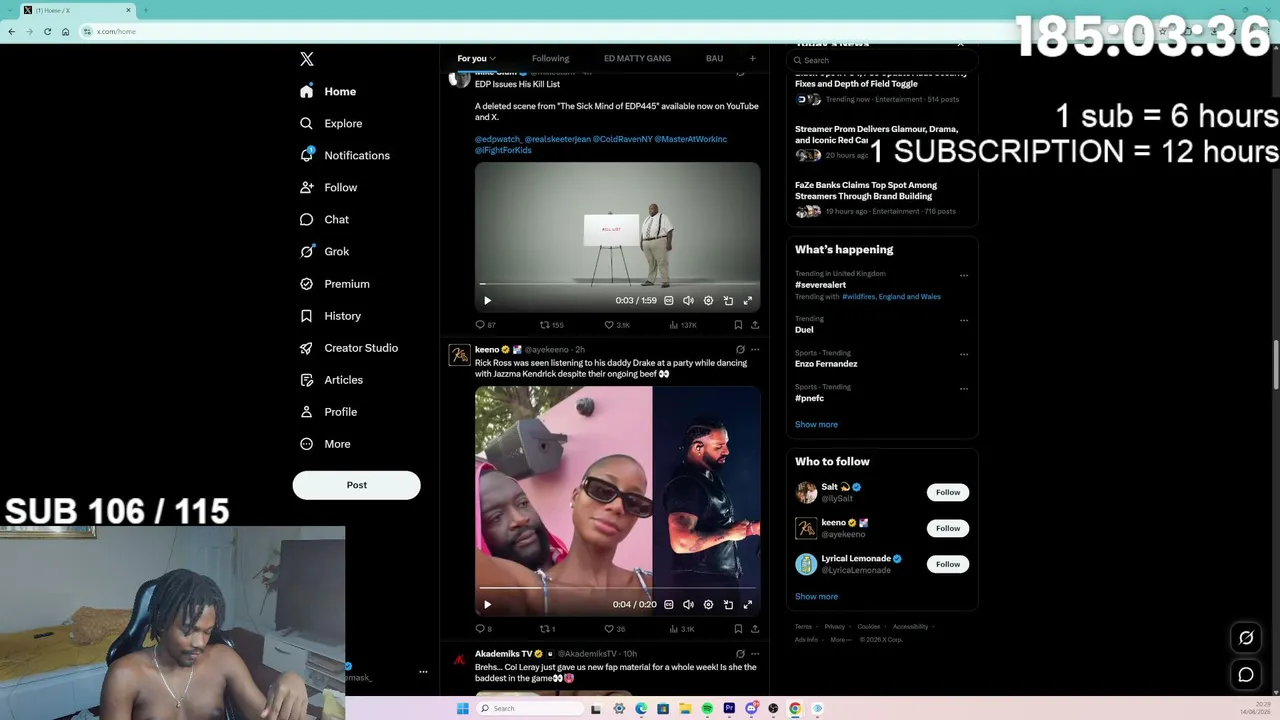
Task: Open options for the #severealert trend
Action: point(964,275)
